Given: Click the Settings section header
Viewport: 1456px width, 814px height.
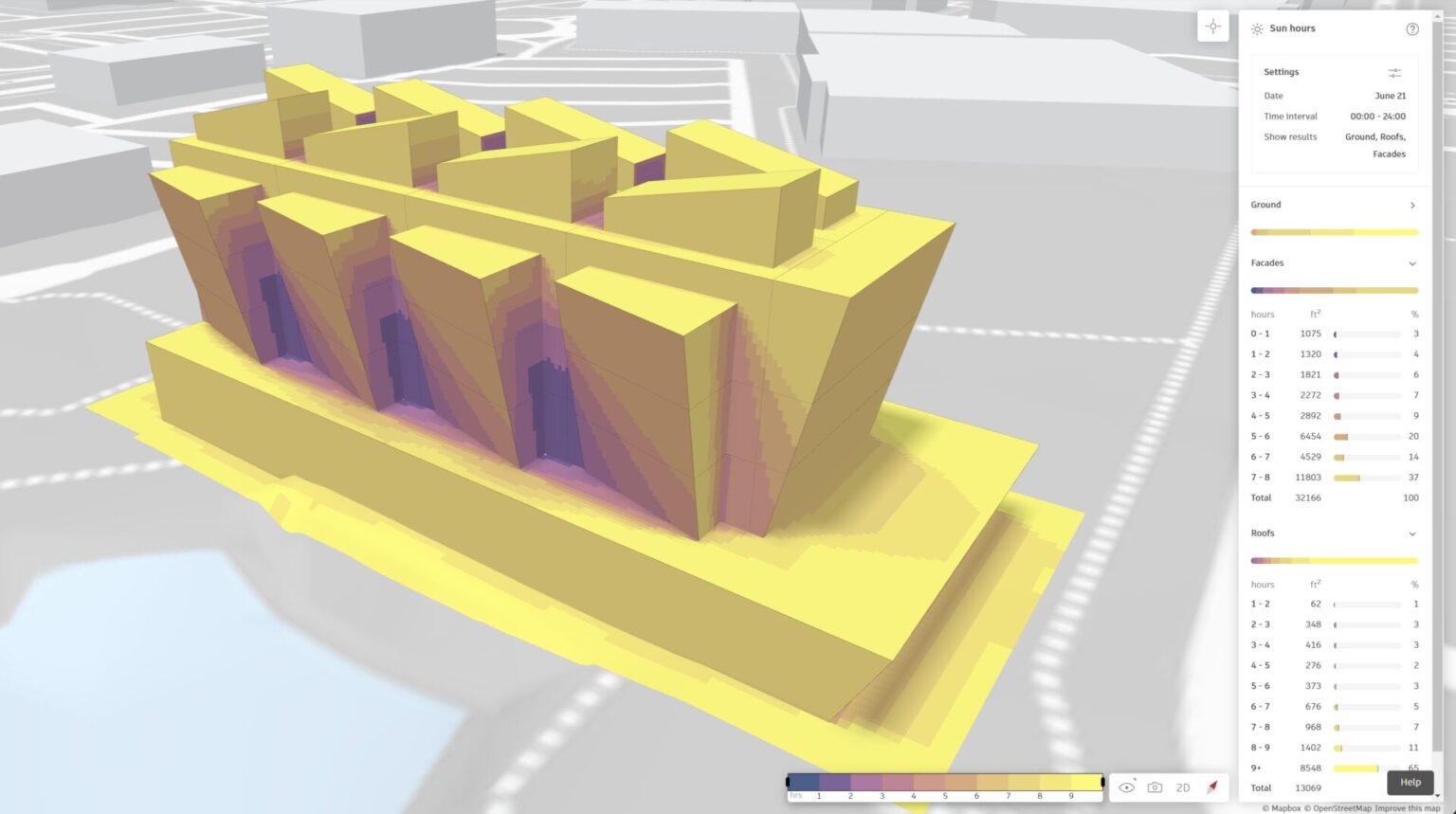Looking at the screenshot, I should point(1281,71).
